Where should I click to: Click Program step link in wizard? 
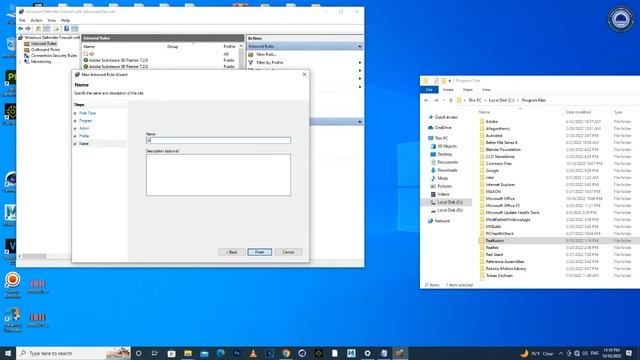pyautogui.click(x=85, y=121)
